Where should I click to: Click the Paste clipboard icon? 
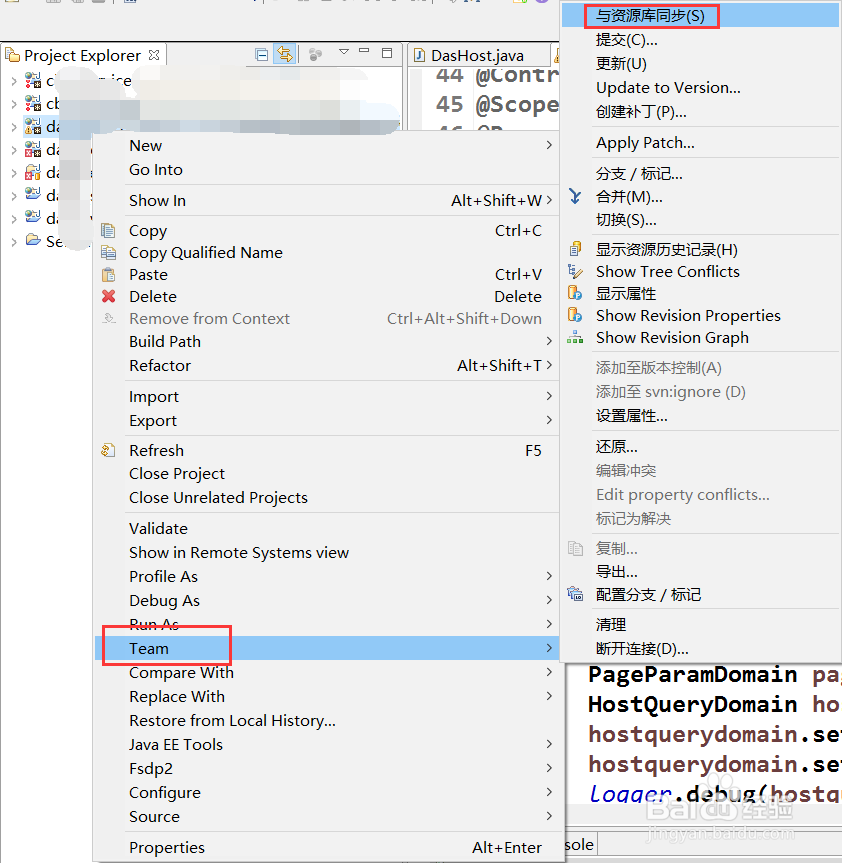tap(108, 274)
